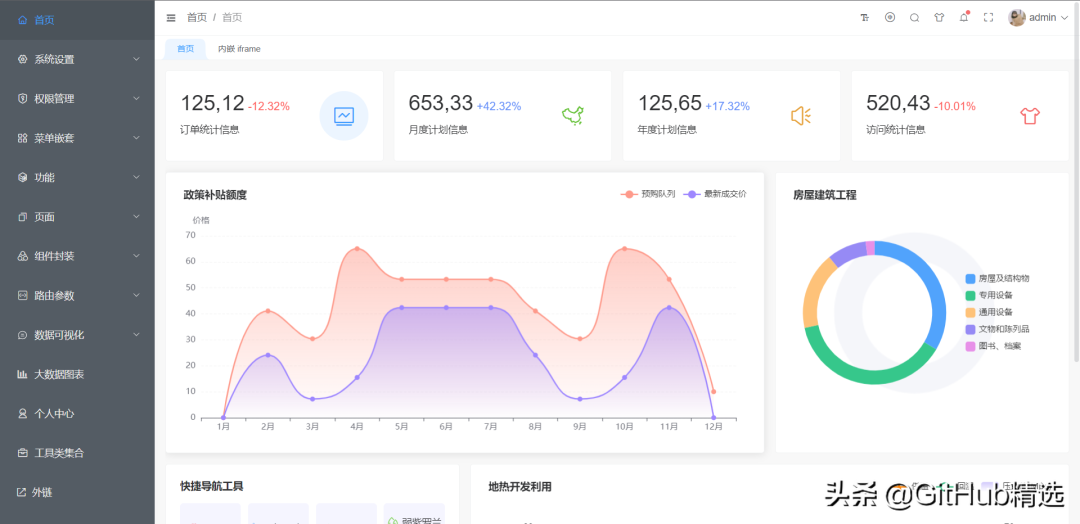Open the admin user dropdown
This screenshot has width=1080, height=524.
tap(1040, 17)
